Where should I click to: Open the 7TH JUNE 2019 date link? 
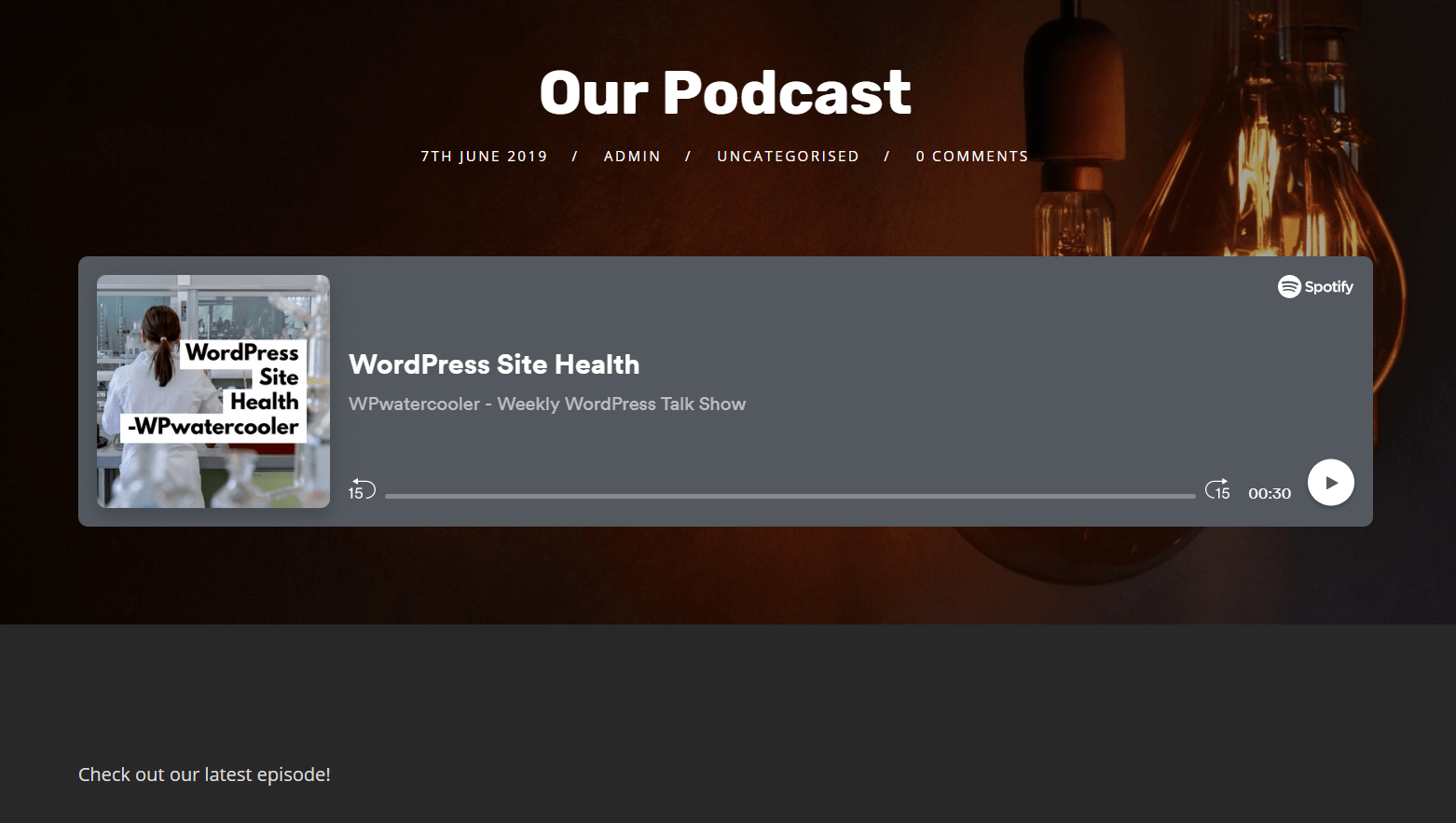pyautogui.click(x=484, y=157)
